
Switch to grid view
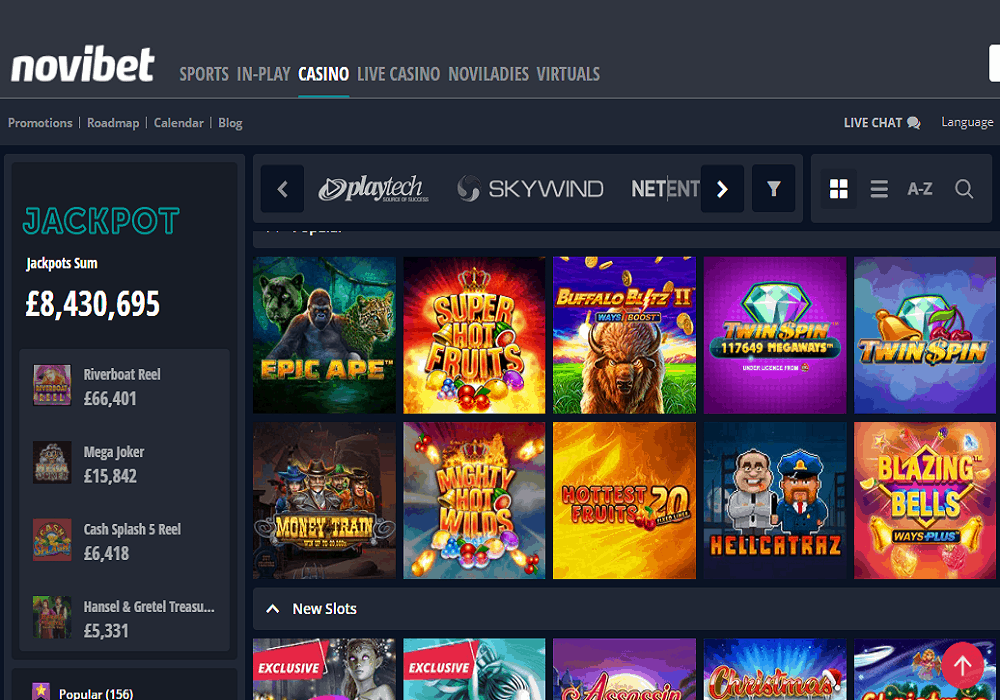(x=839, y=189)
